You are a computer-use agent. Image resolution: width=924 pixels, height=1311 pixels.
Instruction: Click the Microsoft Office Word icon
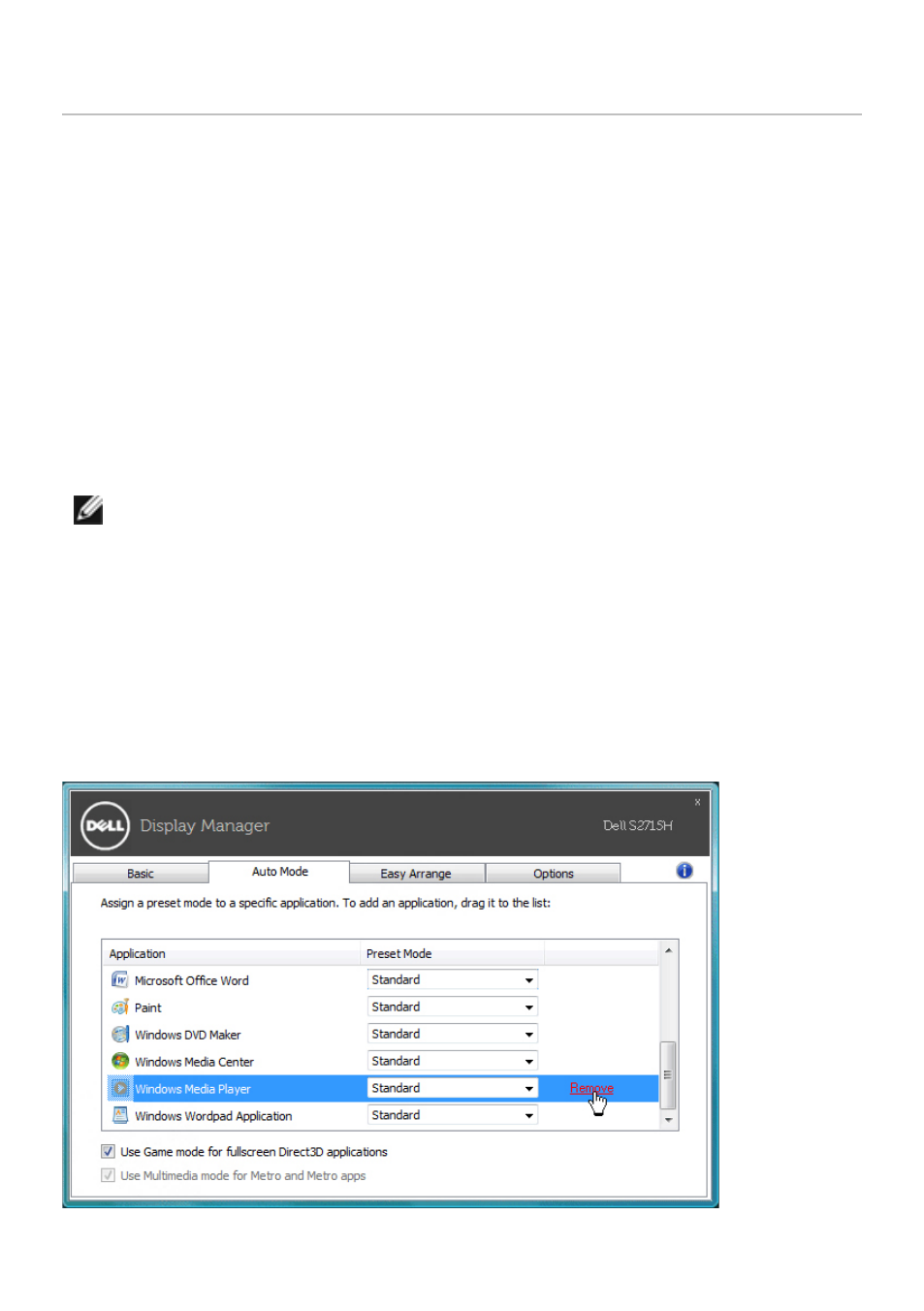point(119,980)
